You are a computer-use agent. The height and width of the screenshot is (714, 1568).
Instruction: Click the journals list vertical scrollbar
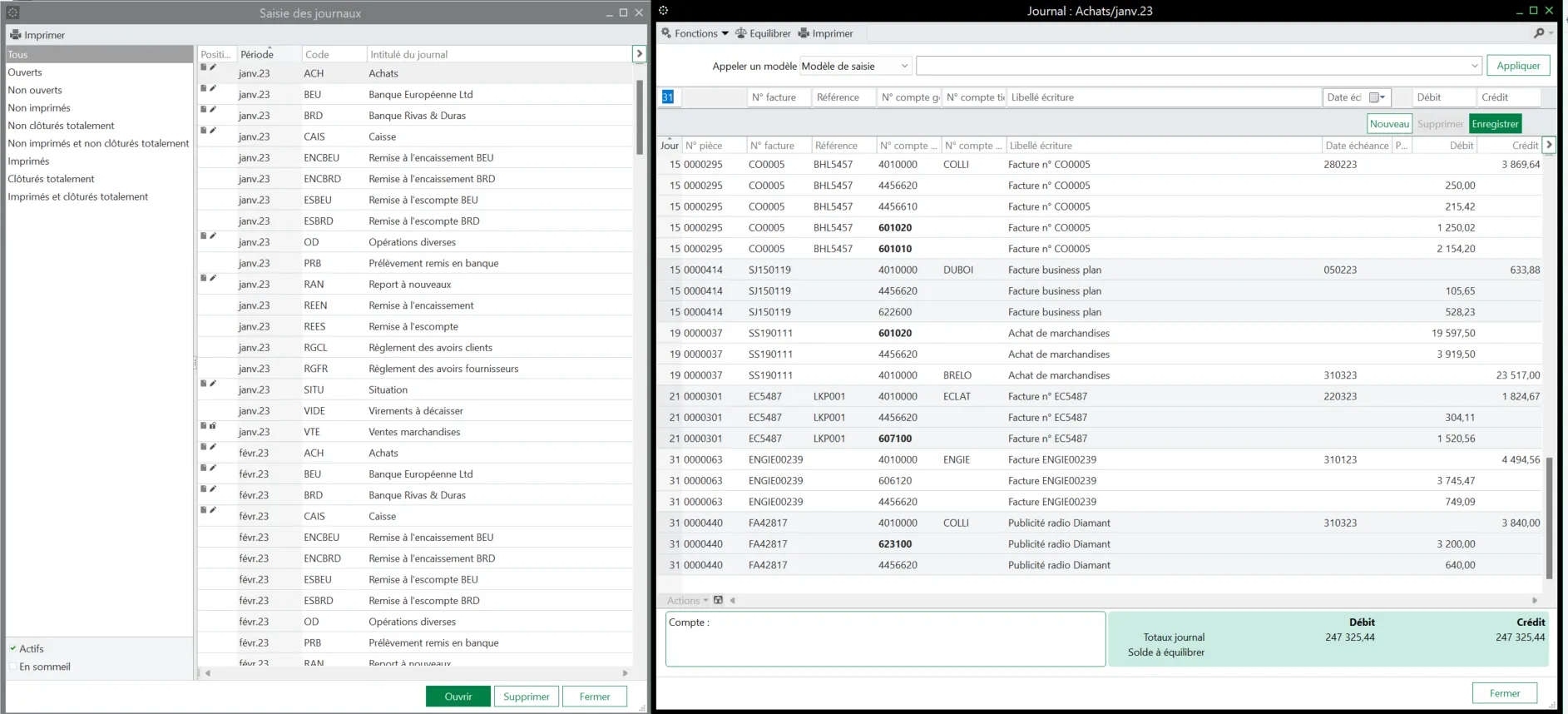640,117
